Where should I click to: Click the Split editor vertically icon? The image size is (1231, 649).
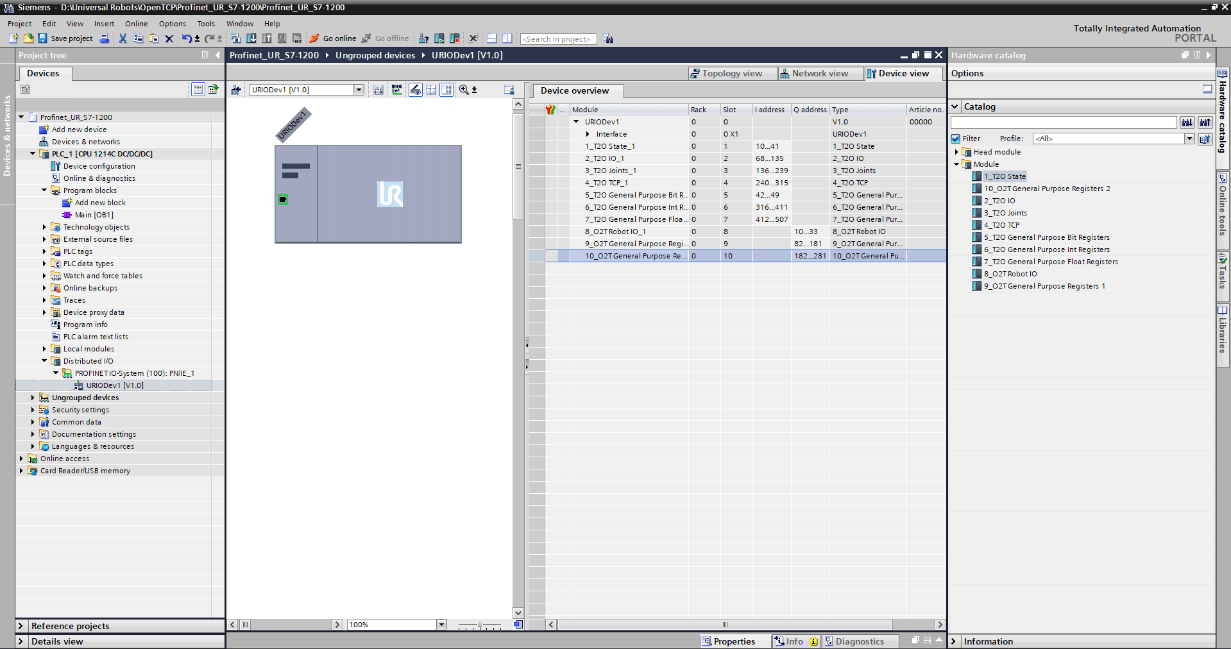click(507, 38)
